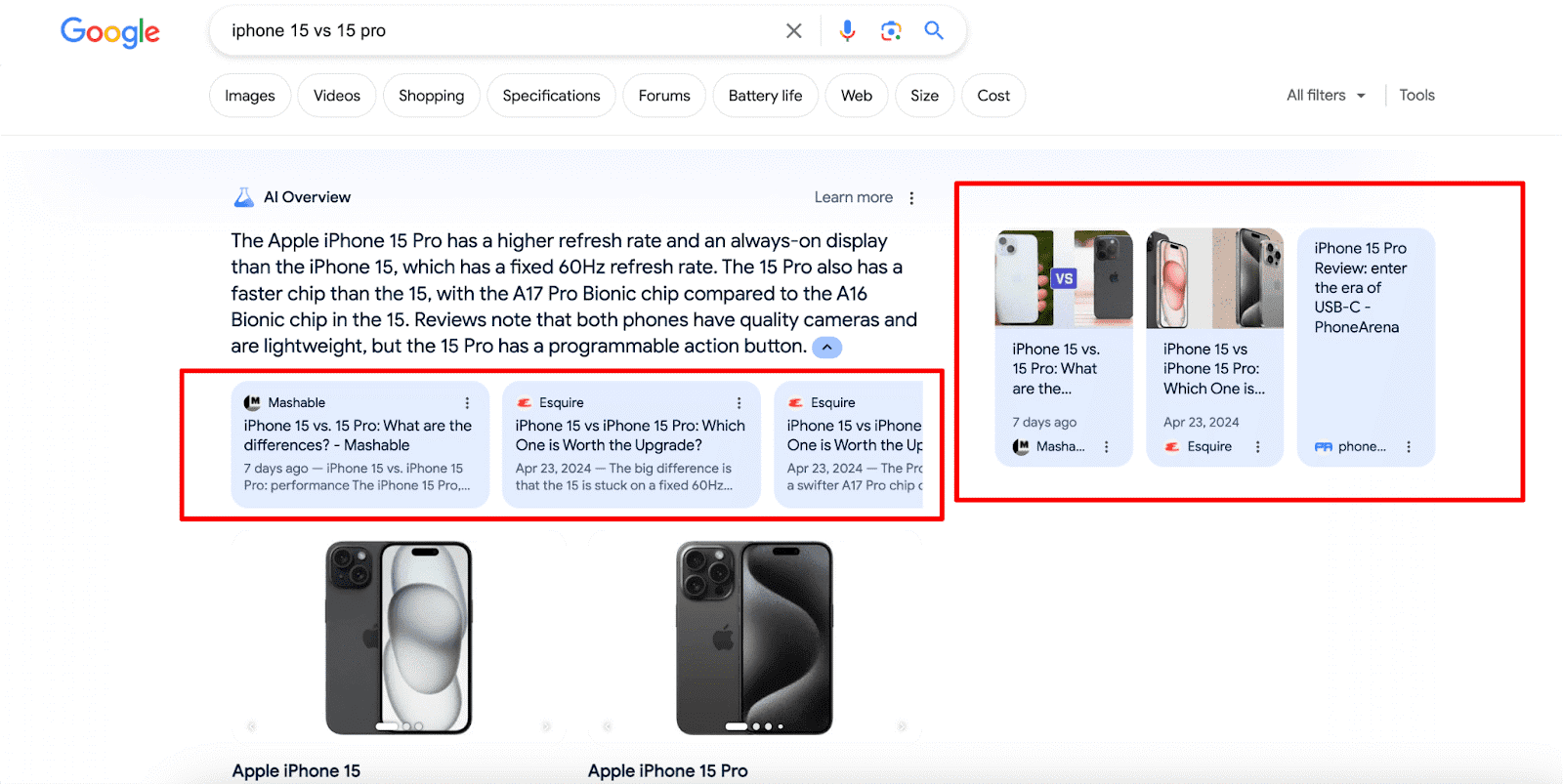The image size is (1563, 784).
Task: Click the iPhone 15 Pro product image
Action: coord(754,639)
